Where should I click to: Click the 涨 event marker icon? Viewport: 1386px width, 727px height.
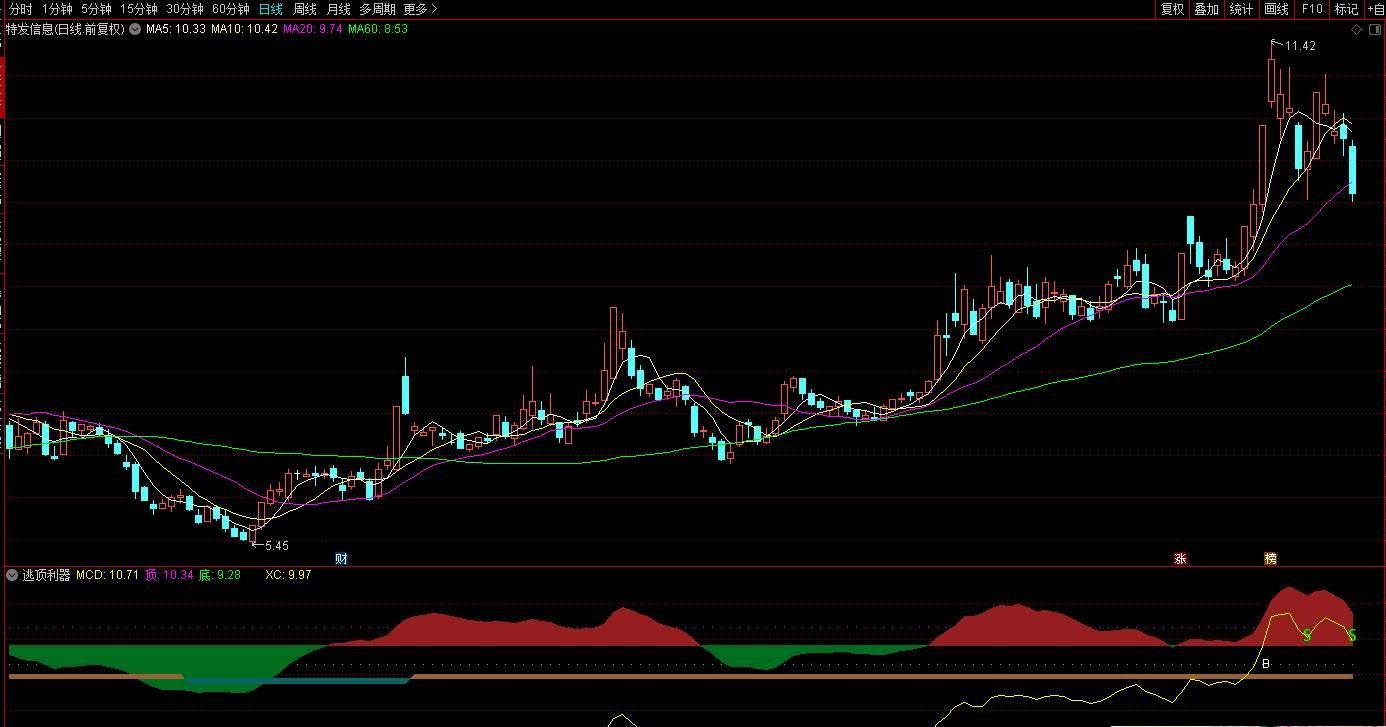1180,558
